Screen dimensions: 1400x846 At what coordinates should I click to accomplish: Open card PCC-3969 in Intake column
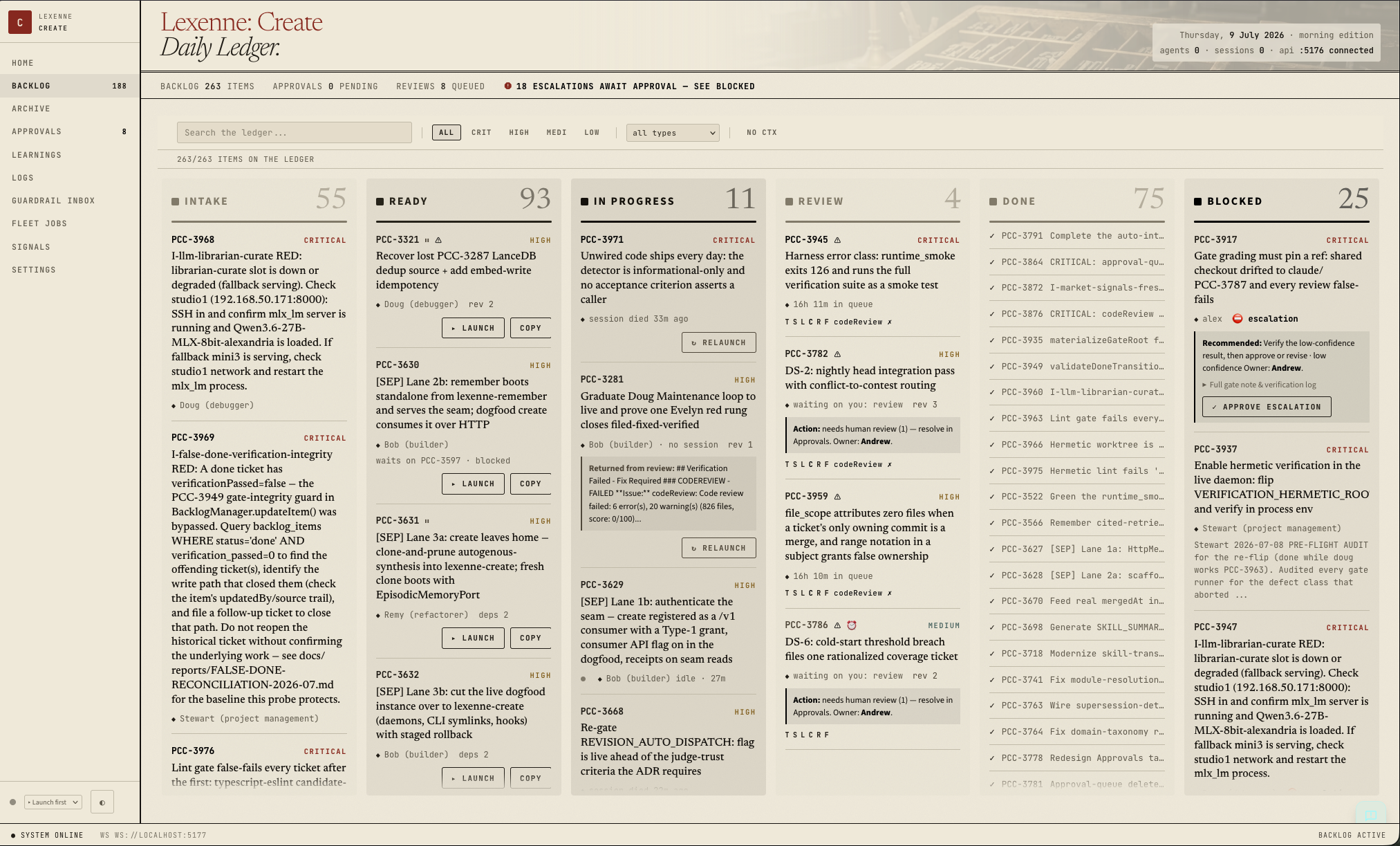click(x=259, y=578)
